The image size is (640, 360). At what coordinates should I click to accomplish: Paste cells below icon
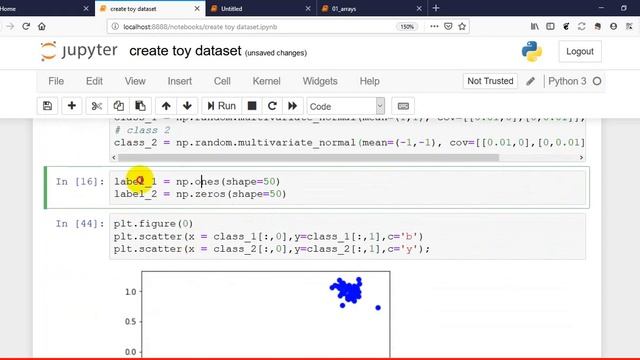click(140, 106)
